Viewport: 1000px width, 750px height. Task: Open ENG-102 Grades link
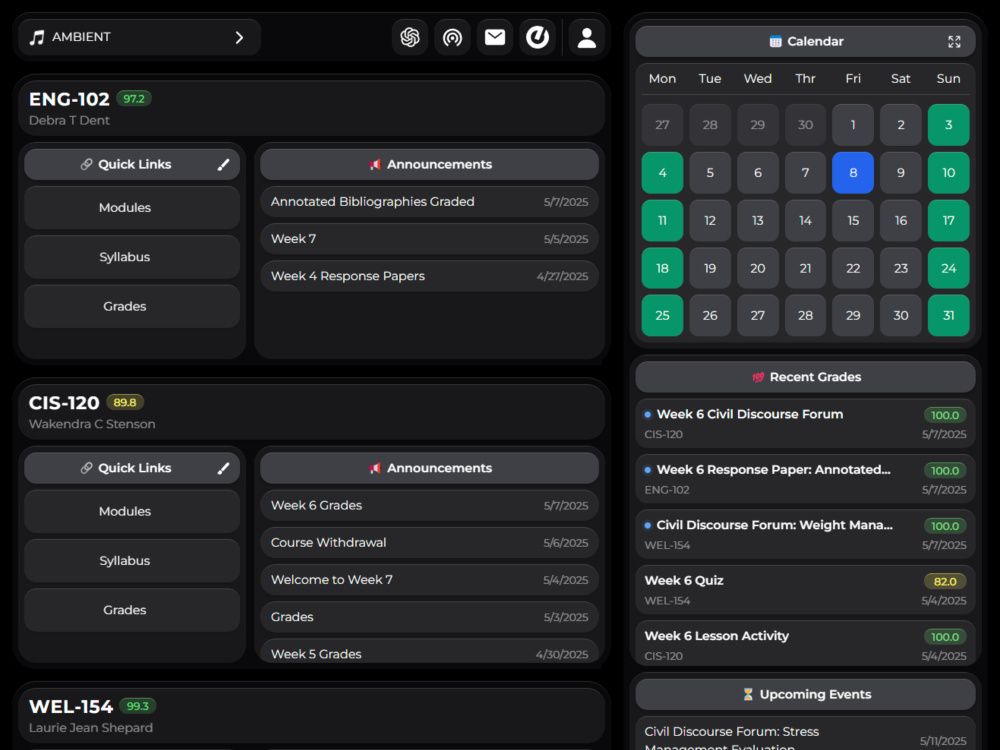(132, 306)
